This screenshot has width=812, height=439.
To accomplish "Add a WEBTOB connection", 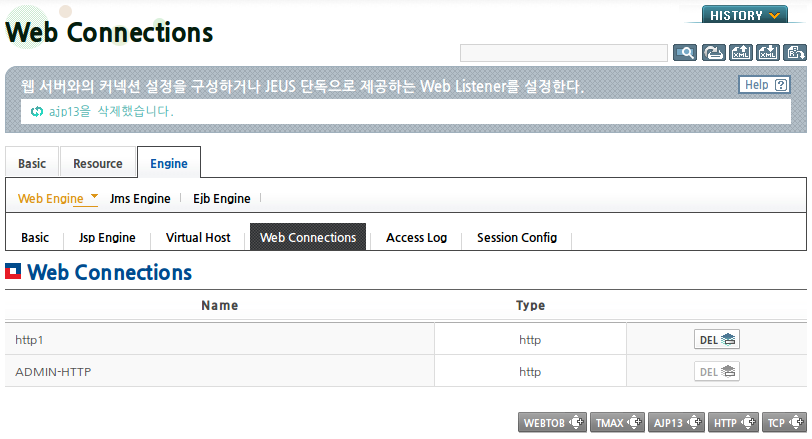I will tap(553, 422).
